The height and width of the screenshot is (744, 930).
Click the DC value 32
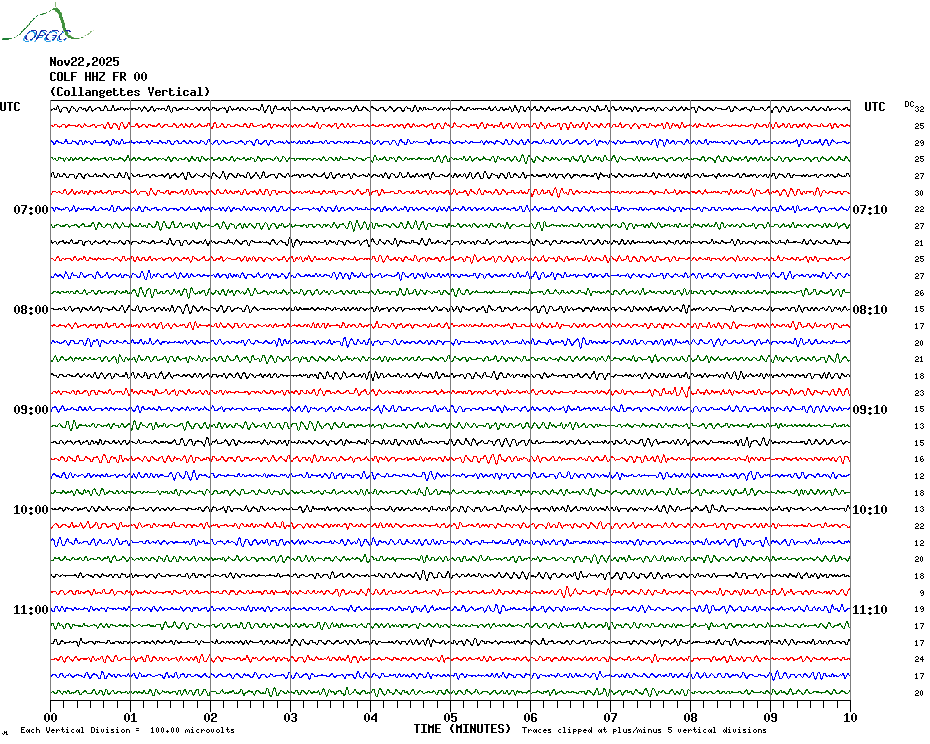(x=919, y=109)
